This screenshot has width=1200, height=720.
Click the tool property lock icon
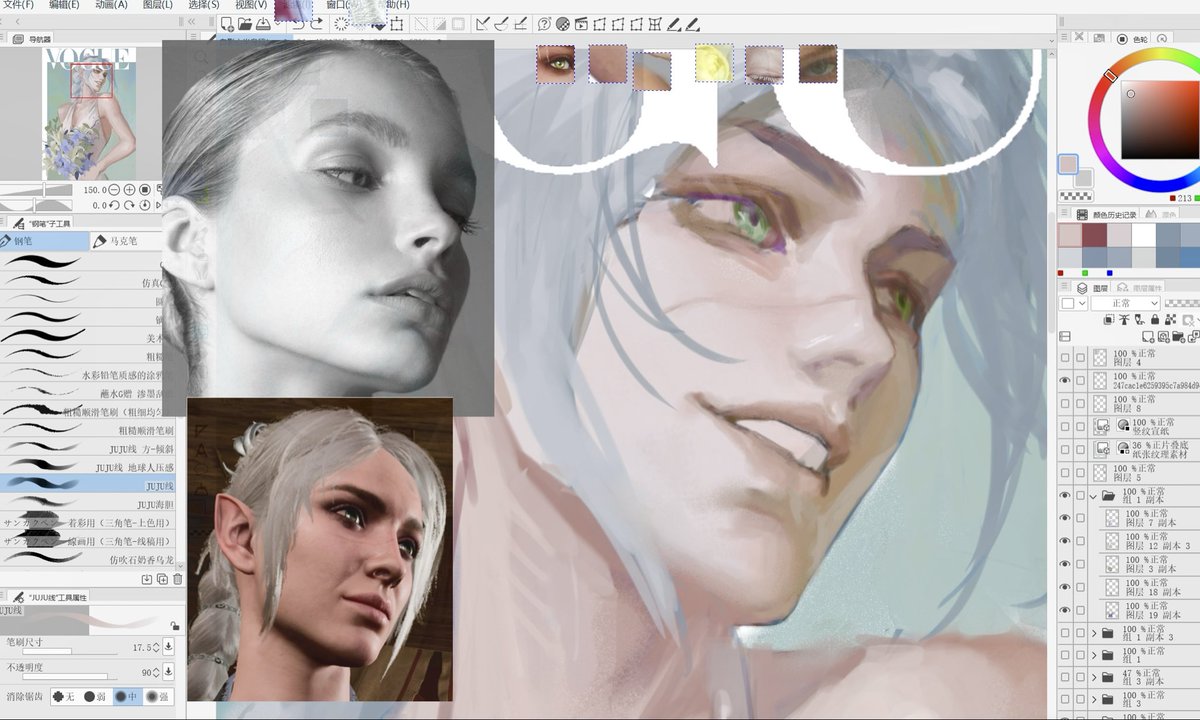pyautogui.click(x=175, y=626)
